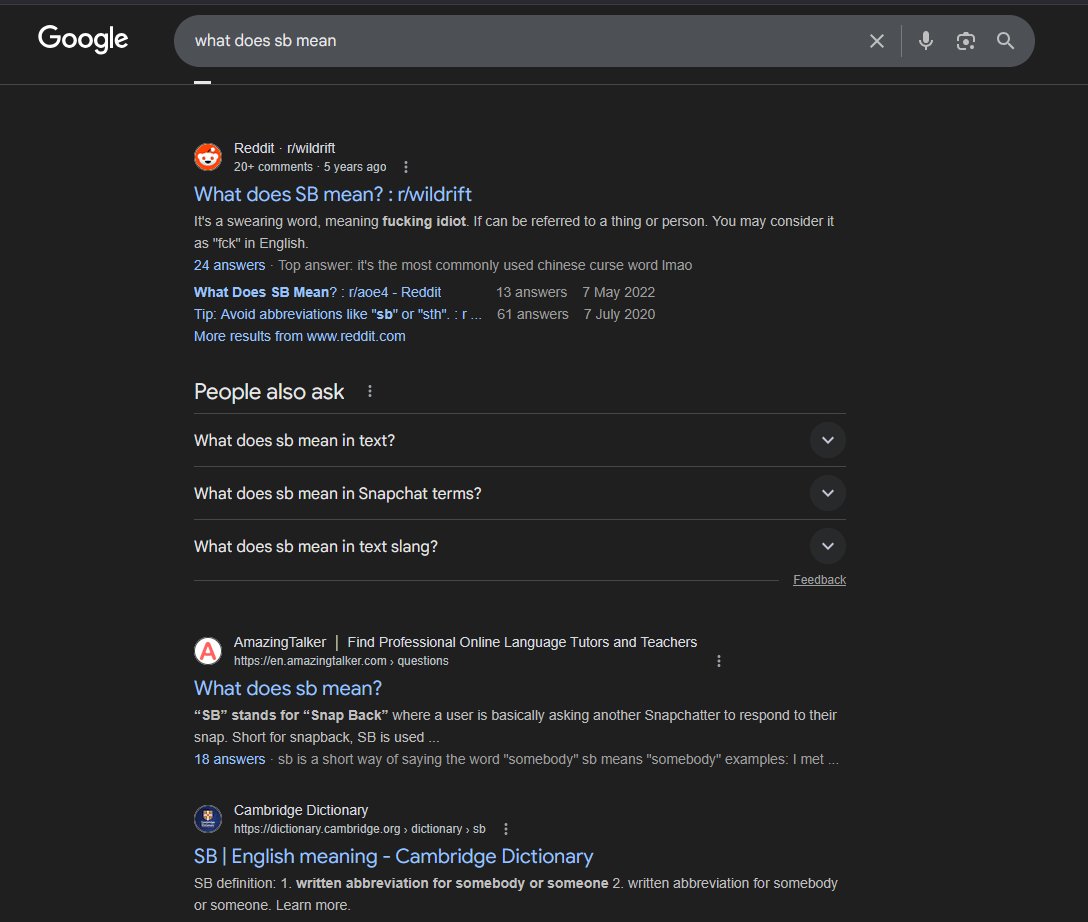Clear the search box with the X icon
The image size is (1088, 922).
[x=877, y=41]
